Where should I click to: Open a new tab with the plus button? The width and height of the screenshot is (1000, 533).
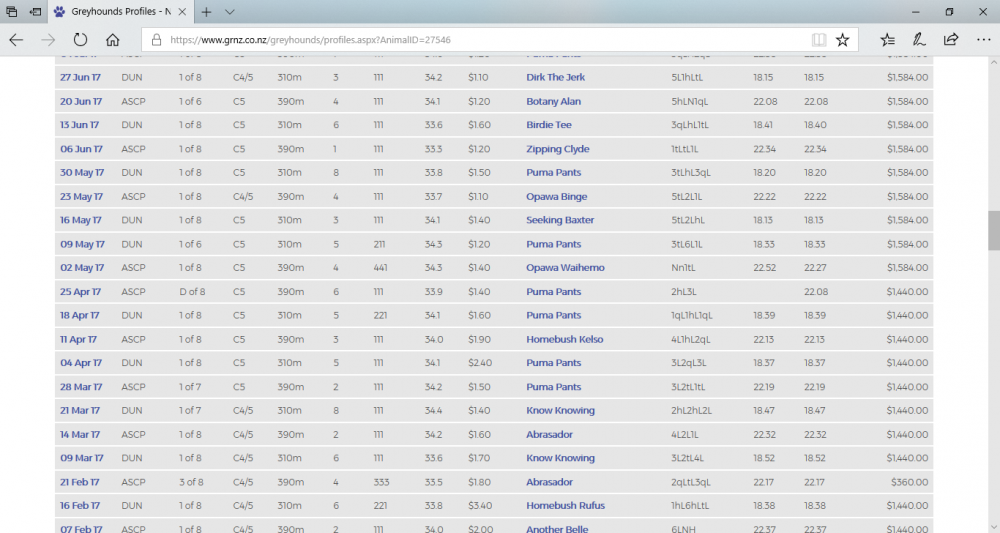pos(206,12)
